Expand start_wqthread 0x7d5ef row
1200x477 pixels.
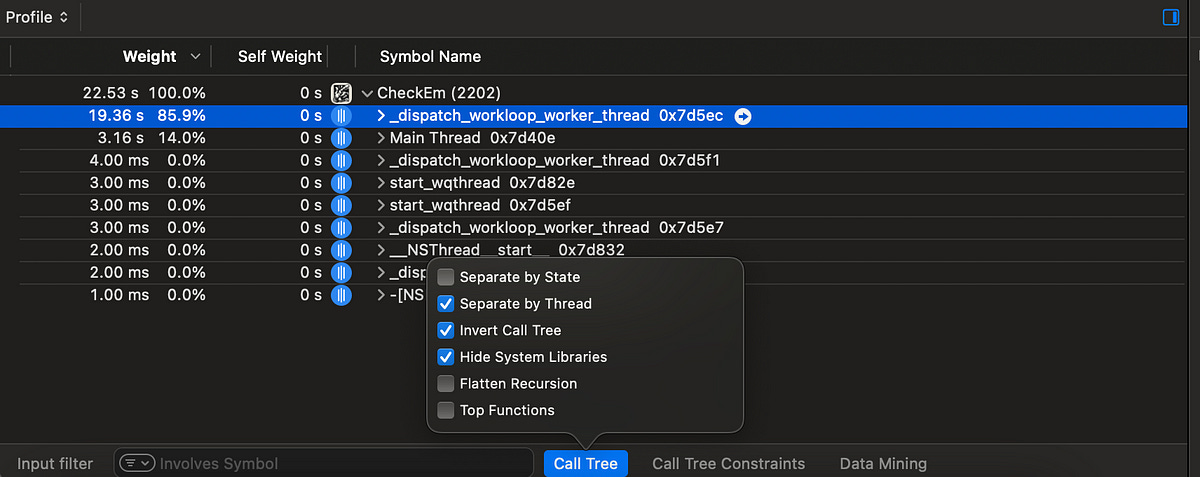pos(381,205)
